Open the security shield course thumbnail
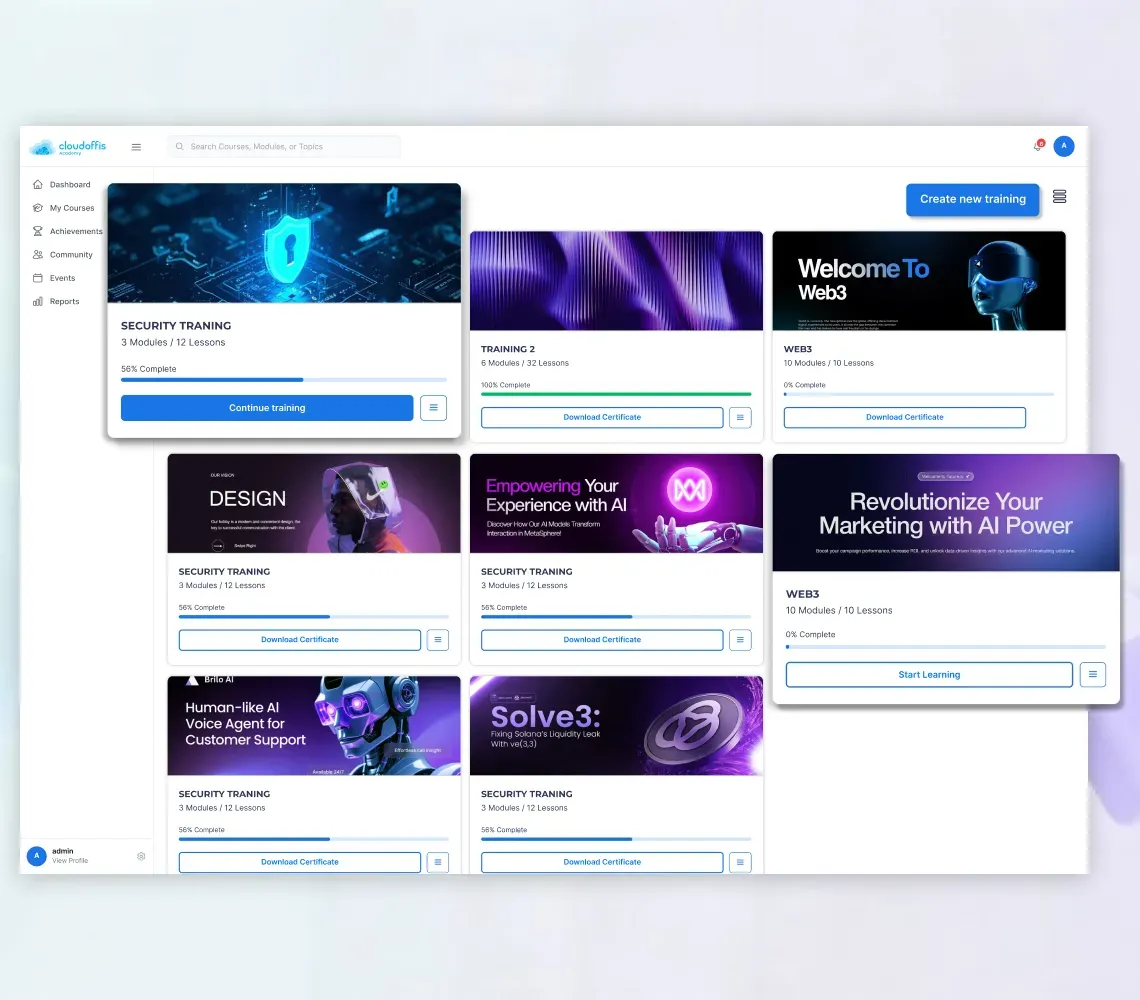This screenshot has width=1140, height=1000. click(284, 243)
